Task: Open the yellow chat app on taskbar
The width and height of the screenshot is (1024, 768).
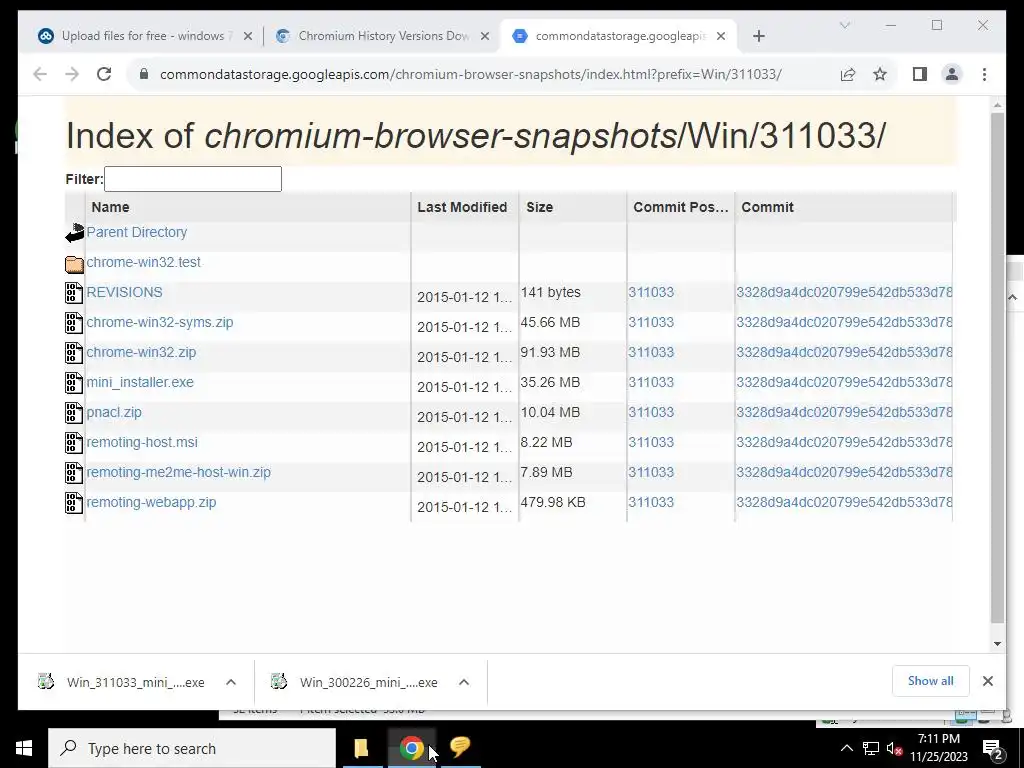Action: coord(460,748)
